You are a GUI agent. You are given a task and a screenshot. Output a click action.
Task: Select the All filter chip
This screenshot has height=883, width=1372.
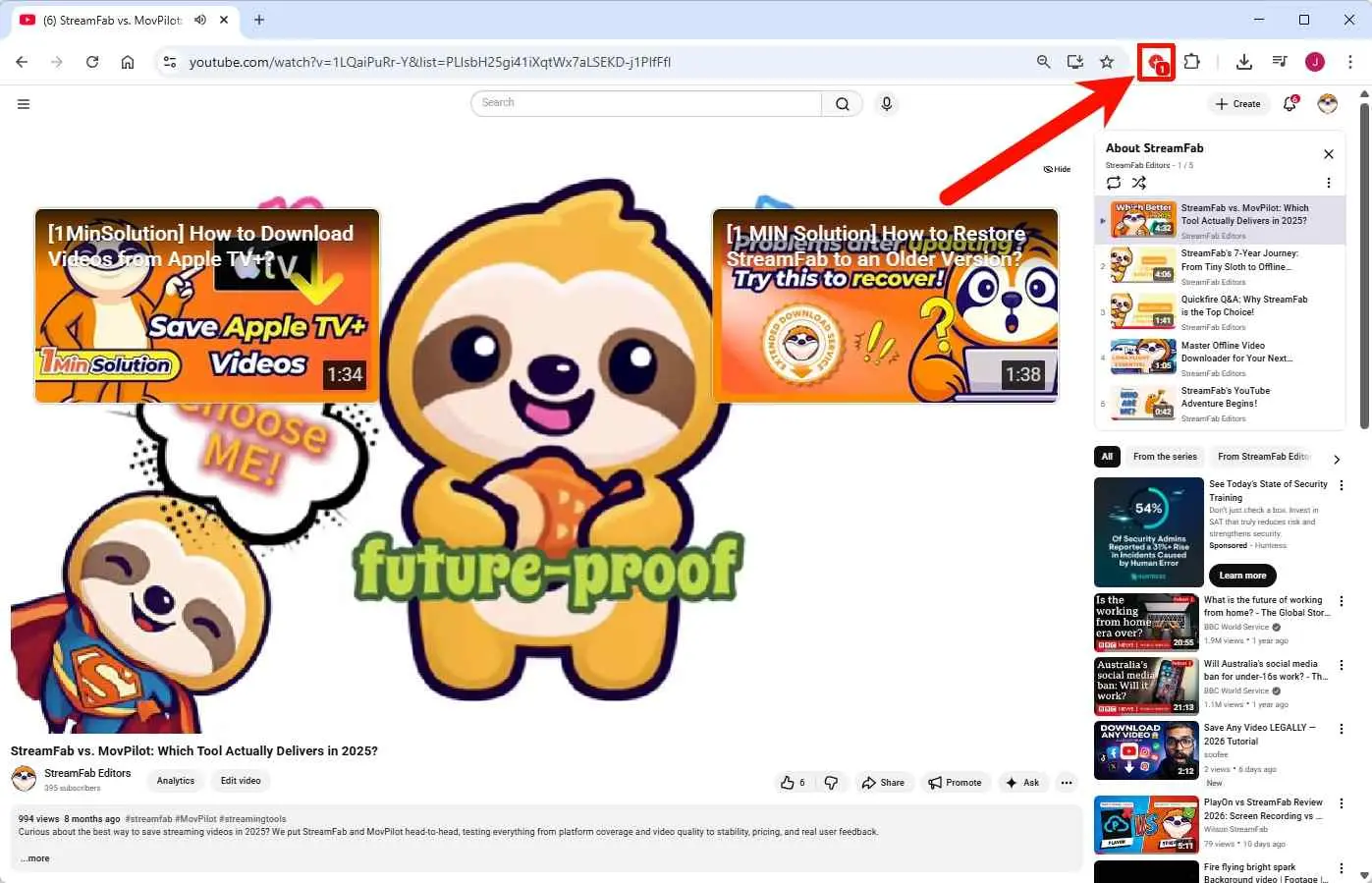click(1107, 457)
